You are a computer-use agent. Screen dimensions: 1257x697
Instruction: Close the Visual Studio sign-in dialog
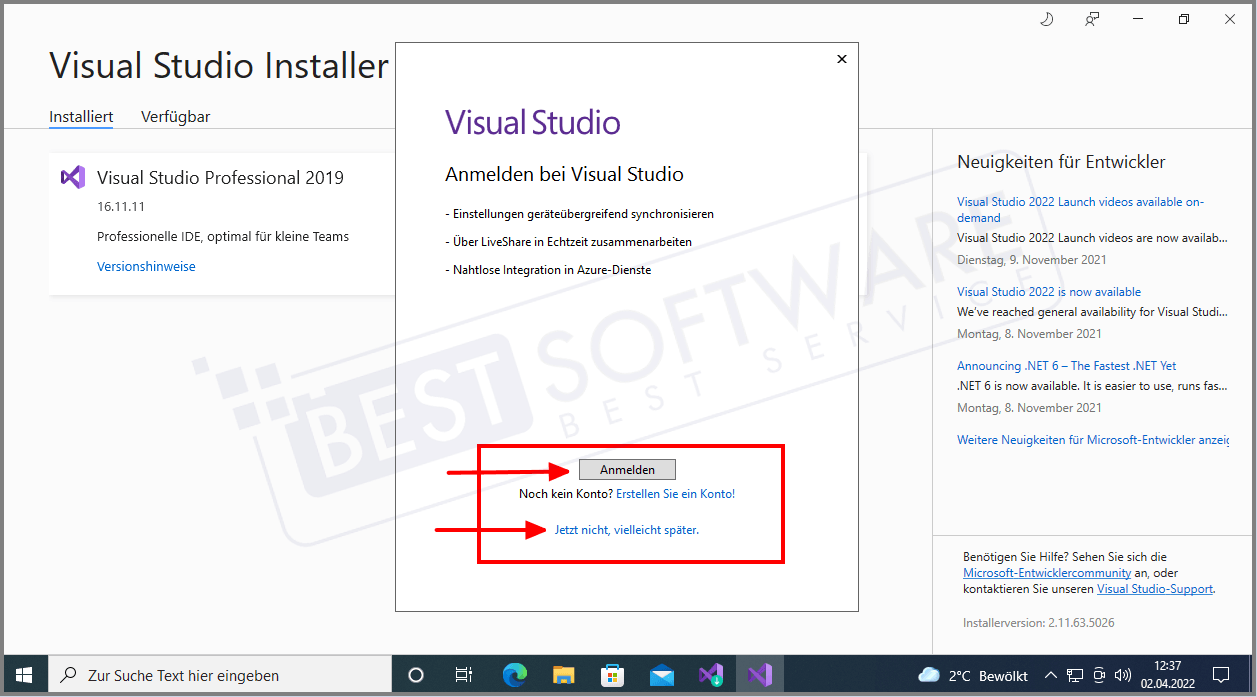pos(841,58)
